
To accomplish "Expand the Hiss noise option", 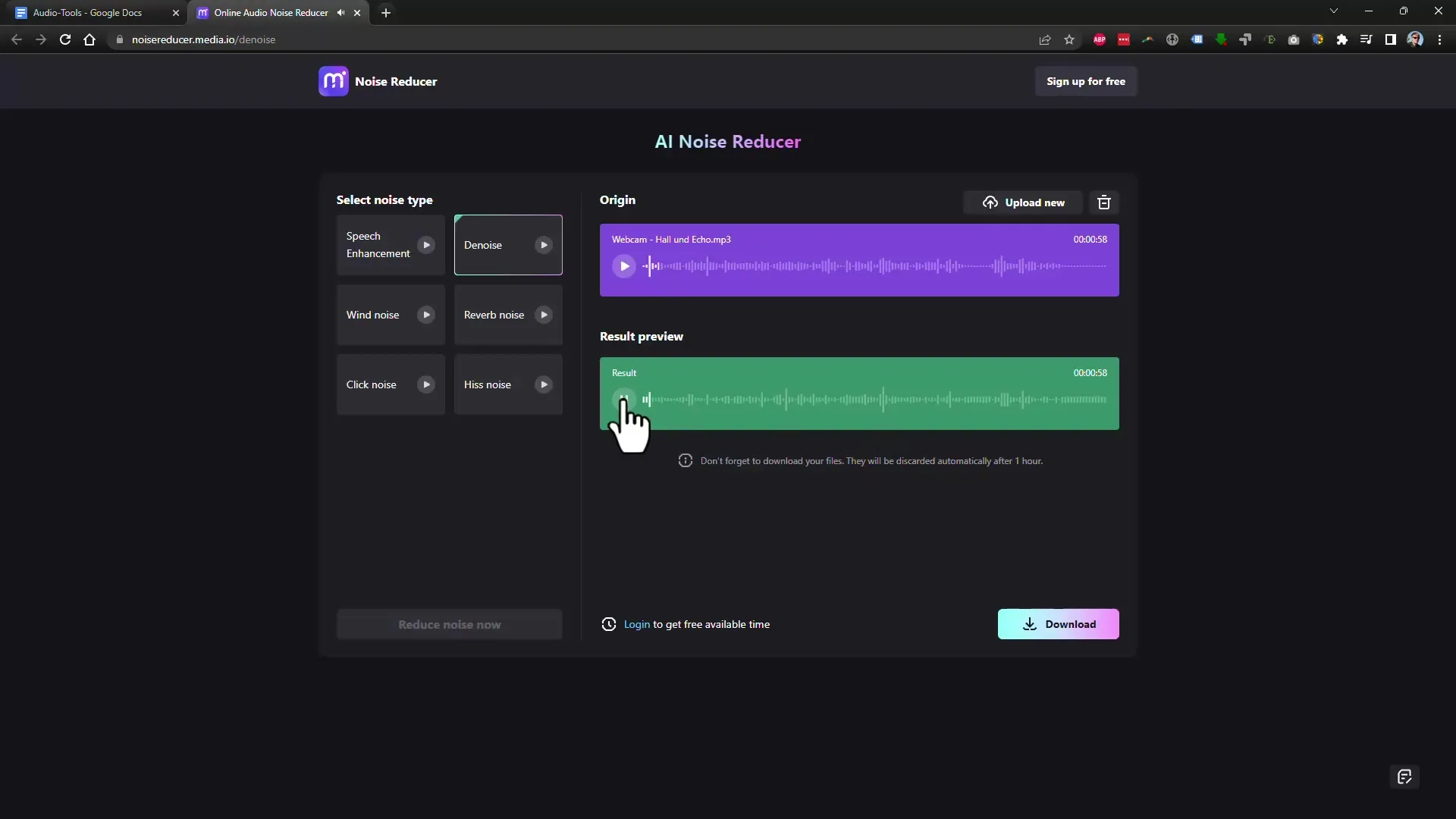I will tap(544, 384).
